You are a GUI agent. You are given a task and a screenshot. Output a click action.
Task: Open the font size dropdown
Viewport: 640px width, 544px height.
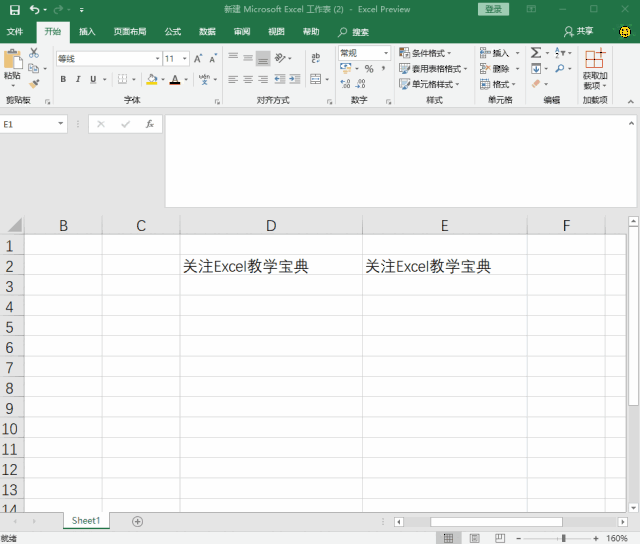click(184, 59)
